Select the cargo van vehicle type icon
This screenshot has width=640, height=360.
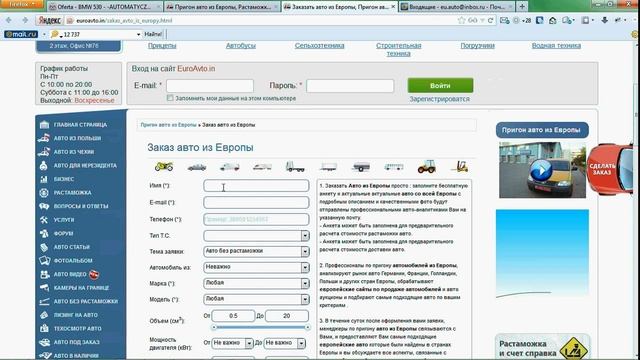coord(262,167)
